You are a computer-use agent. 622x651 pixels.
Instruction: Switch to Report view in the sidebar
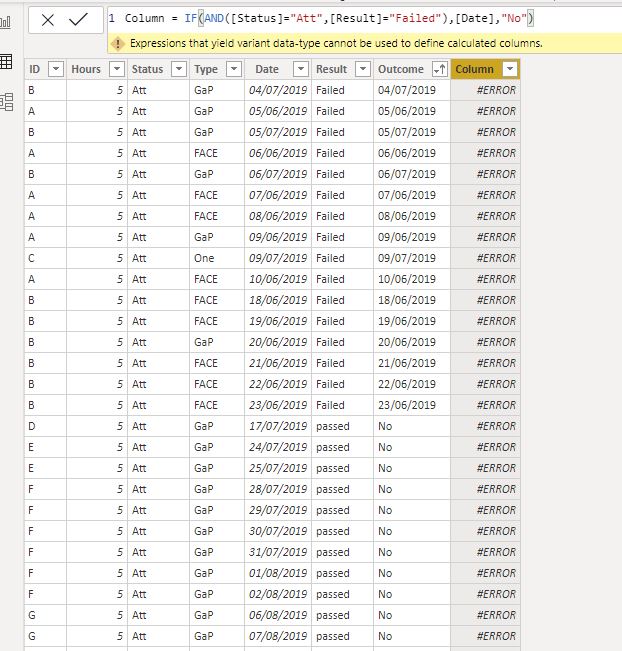(6, 22)
